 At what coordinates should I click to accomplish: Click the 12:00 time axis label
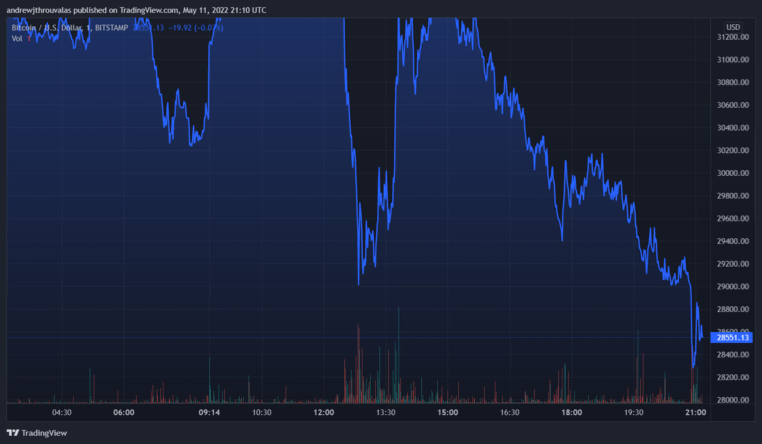(324, 412)
